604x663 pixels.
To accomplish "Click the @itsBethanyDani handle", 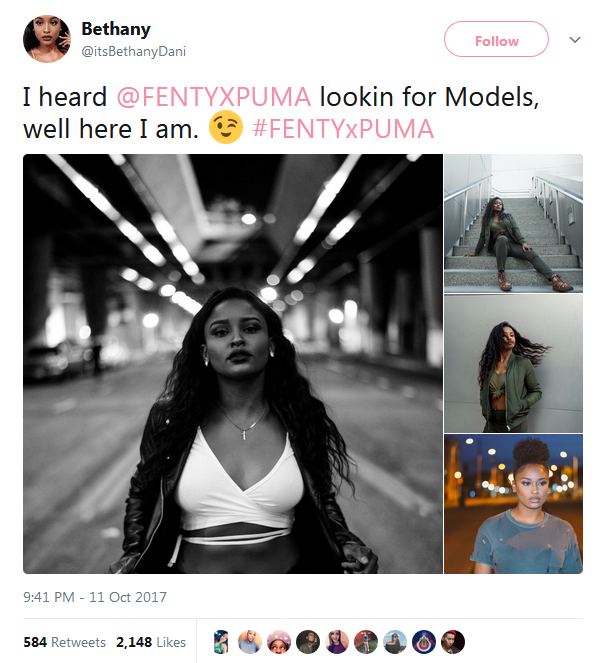I will pos(133,51).
